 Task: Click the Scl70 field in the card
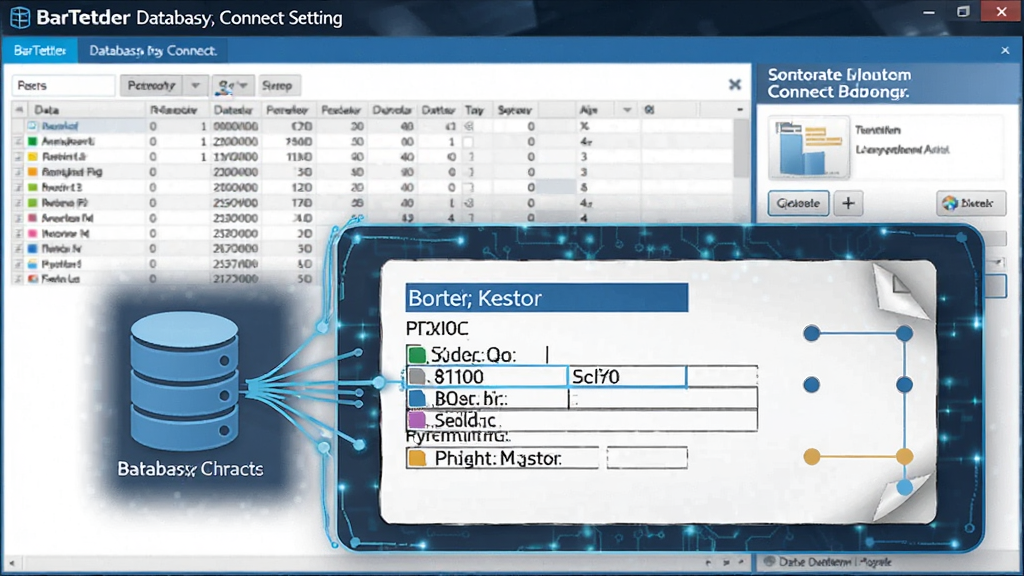coord(627,376)
